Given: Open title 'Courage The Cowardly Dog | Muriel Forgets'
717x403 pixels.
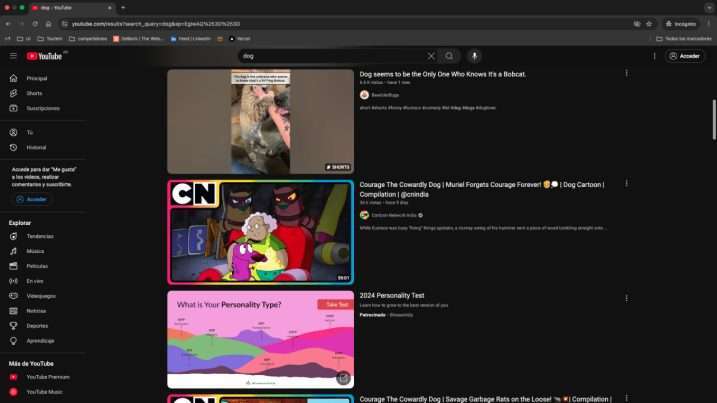Looking at the screenshot, I should (x=482, y=189).
